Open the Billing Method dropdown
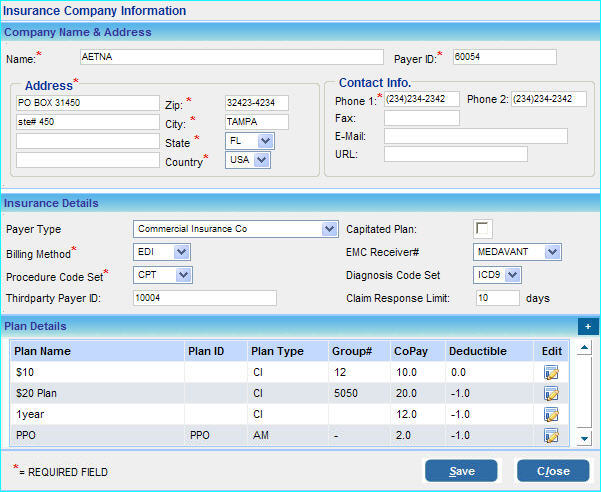Viewport: 601px width, 492px height. [x=181, y=252]
